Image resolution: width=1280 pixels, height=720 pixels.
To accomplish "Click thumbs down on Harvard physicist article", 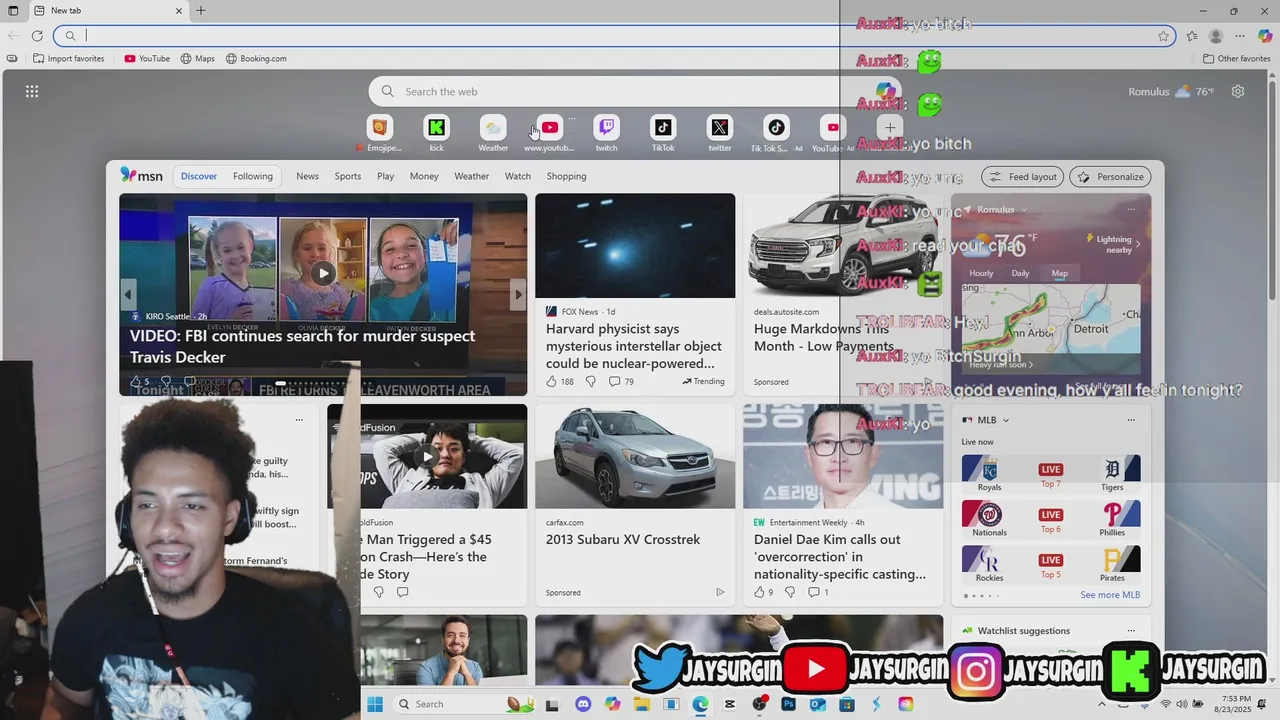I will 590,381.
